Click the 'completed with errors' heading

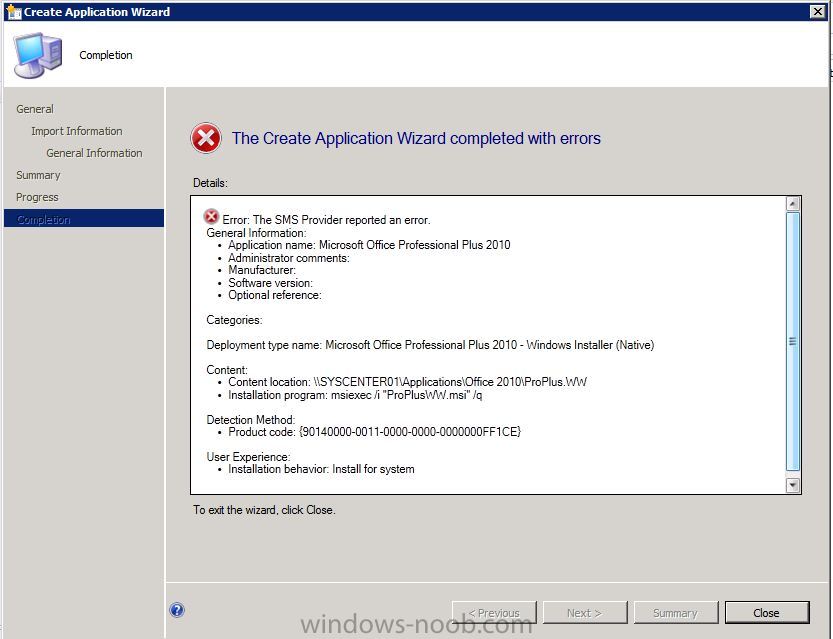[416, 138]
